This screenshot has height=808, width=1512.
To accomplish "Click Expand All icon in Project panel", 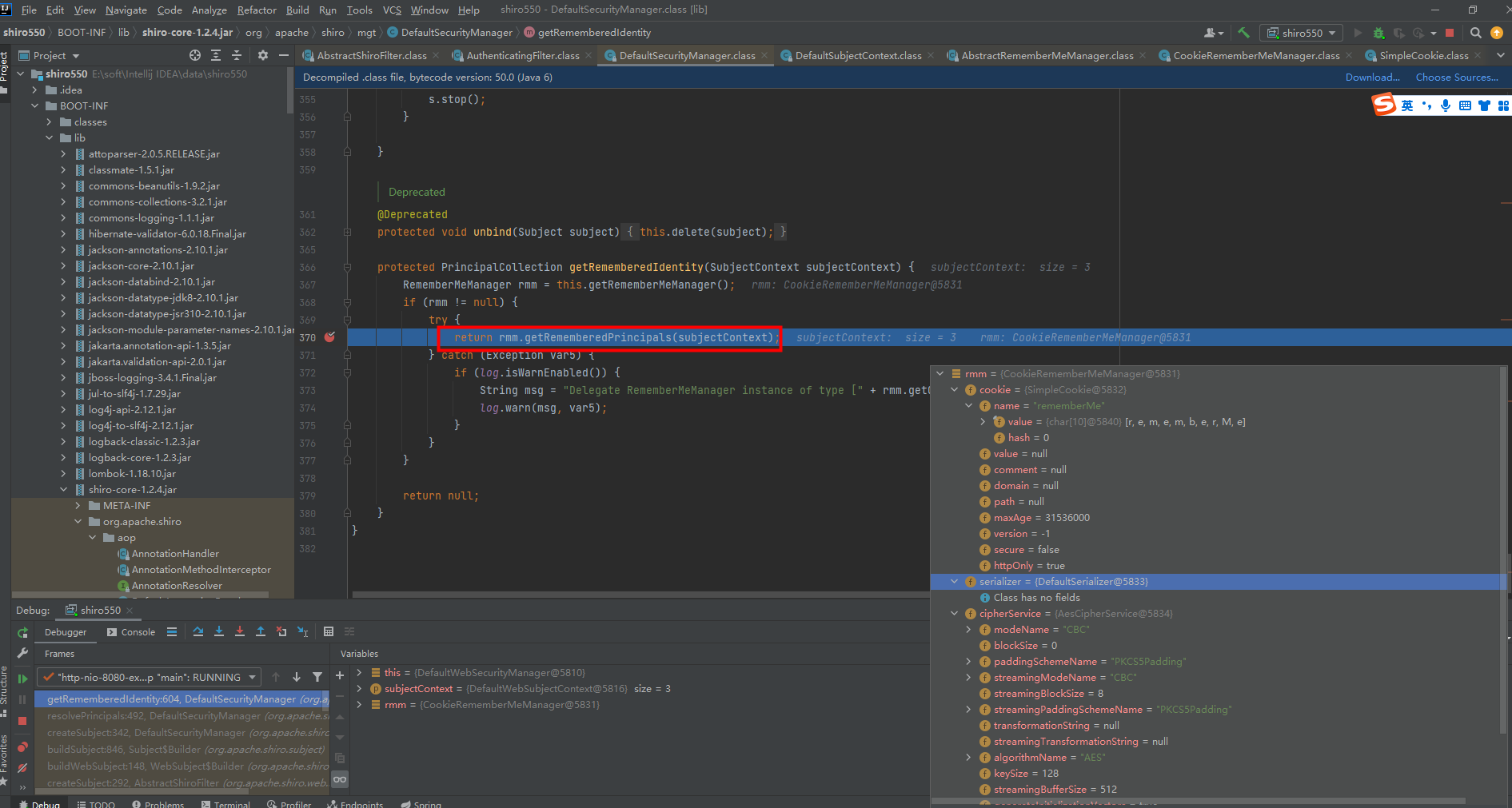I will click(216, 55).
